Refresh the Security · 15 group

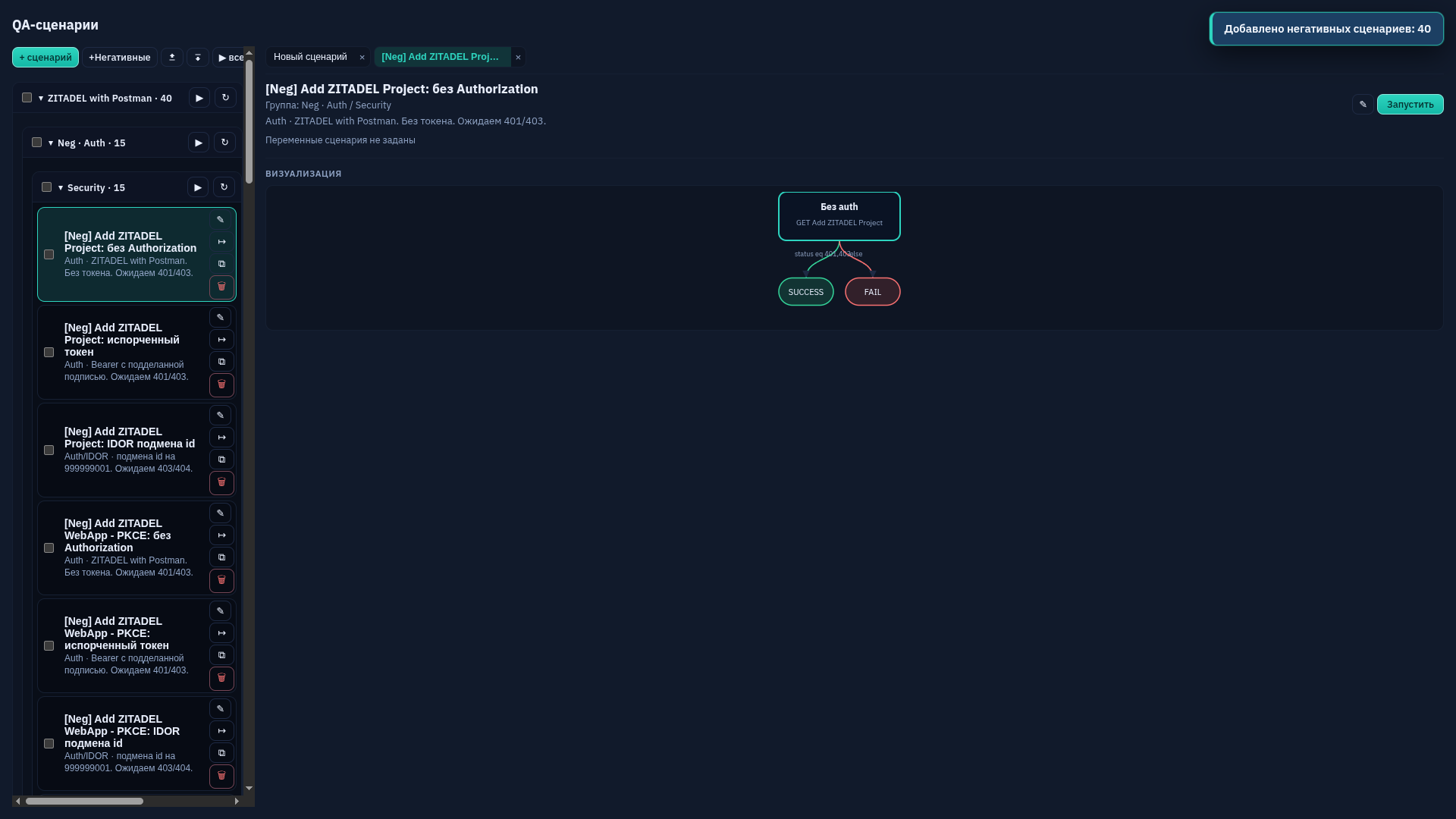(x=224, y=187)
